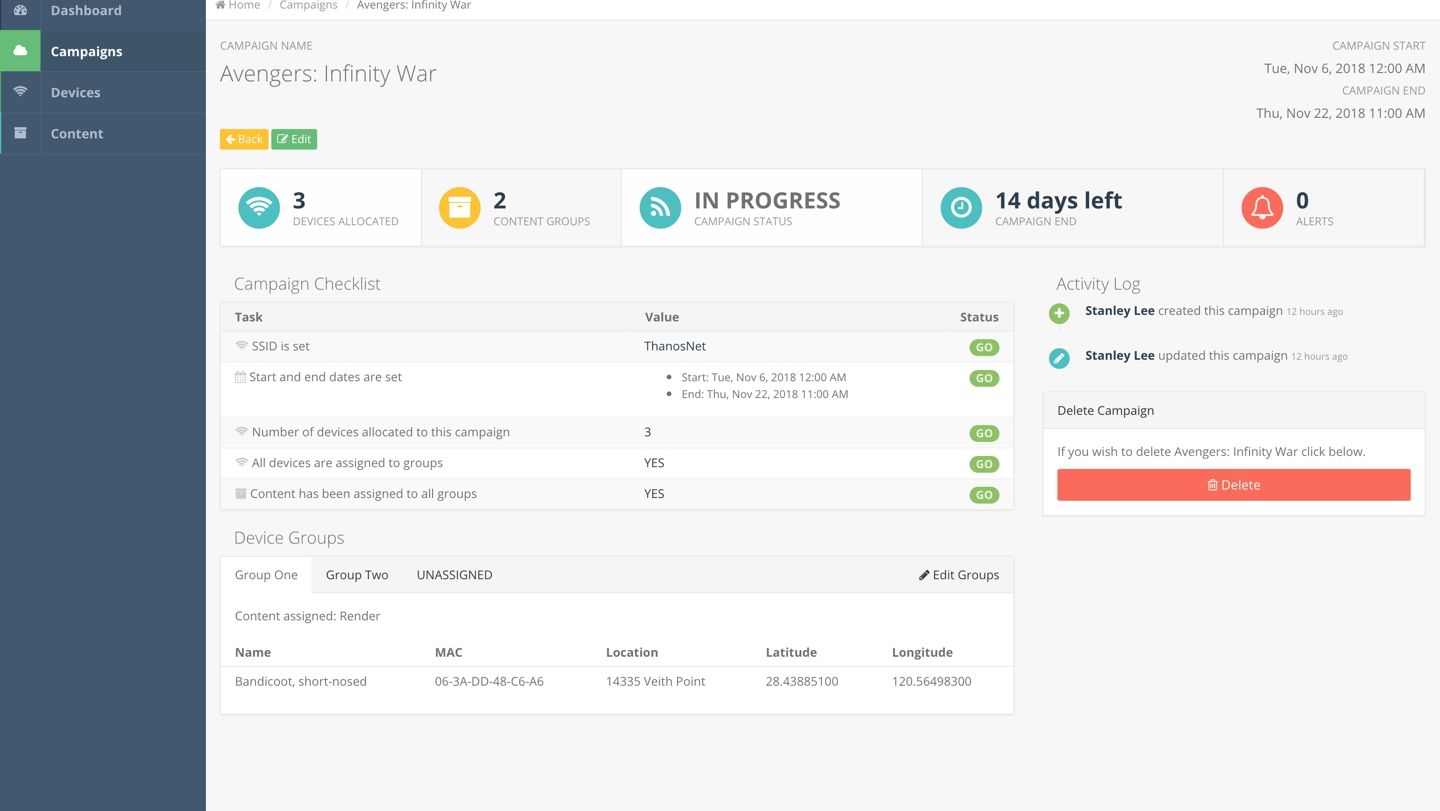Click the pencil icon in Activity Log
This screenshot has height=811, width=1440.
point(1059,358)
